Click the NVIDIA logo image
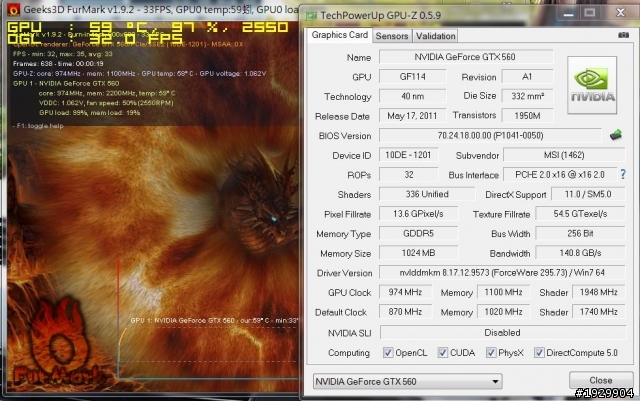This screenshot has width=640, height=401. 592,85
